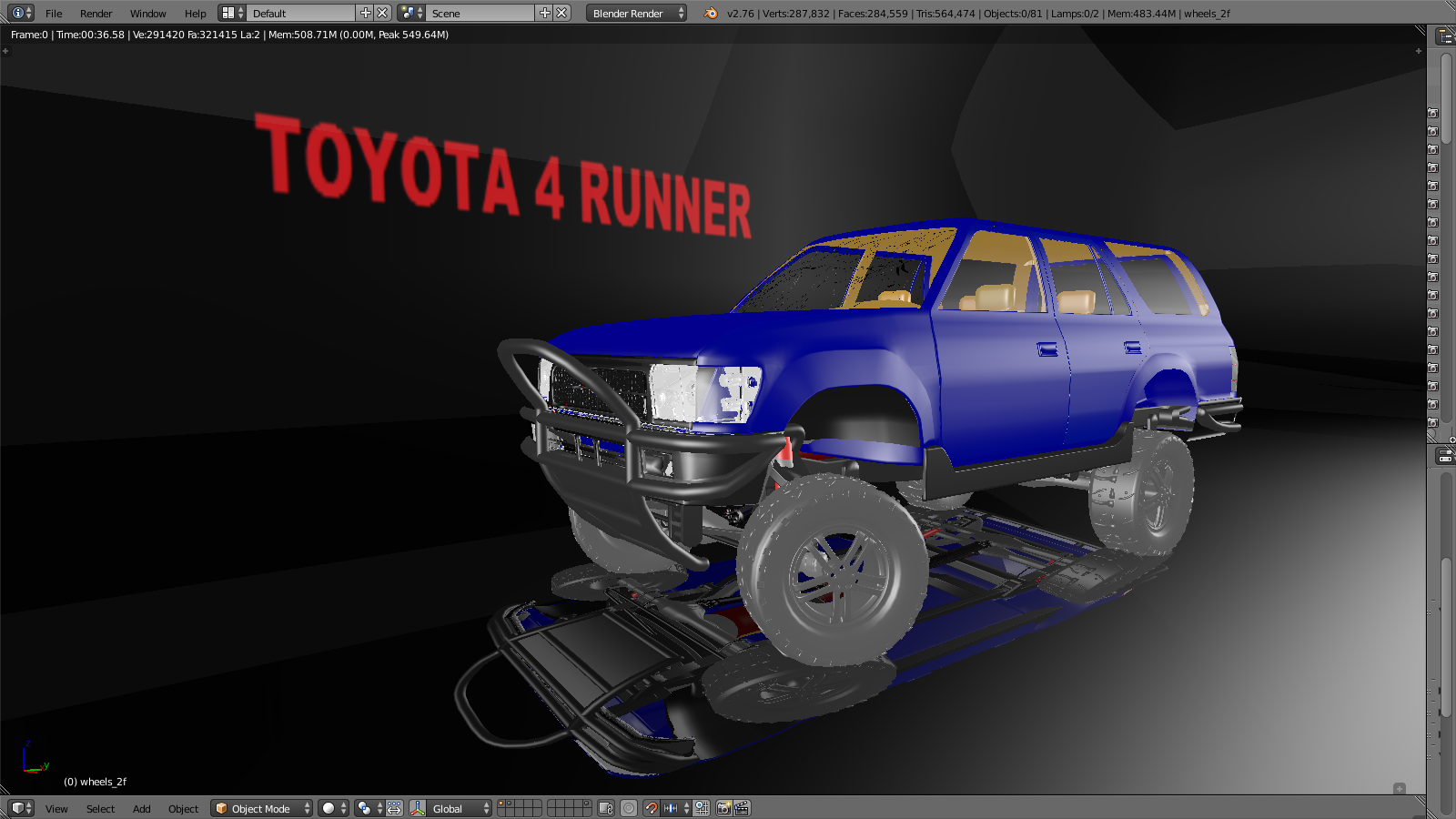The width and height of the screenshot is (1456, 819).
Task: Browse screen layouts icon
Action: (232, 13)
